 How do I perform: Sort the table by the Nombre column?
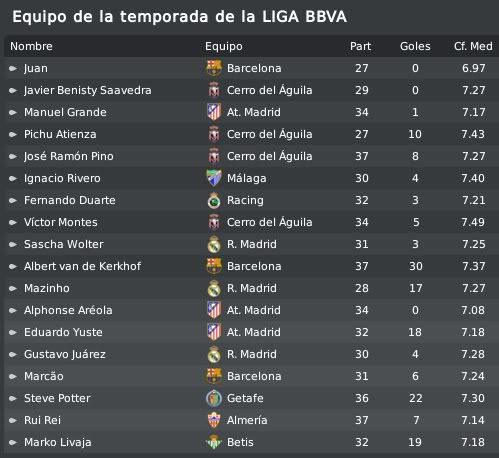tap(31, 46)
